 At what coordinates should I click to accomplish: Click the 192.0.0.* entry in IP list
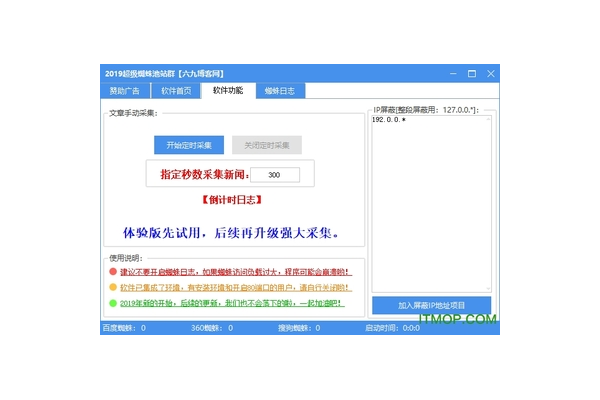click(x=388, y=120)
